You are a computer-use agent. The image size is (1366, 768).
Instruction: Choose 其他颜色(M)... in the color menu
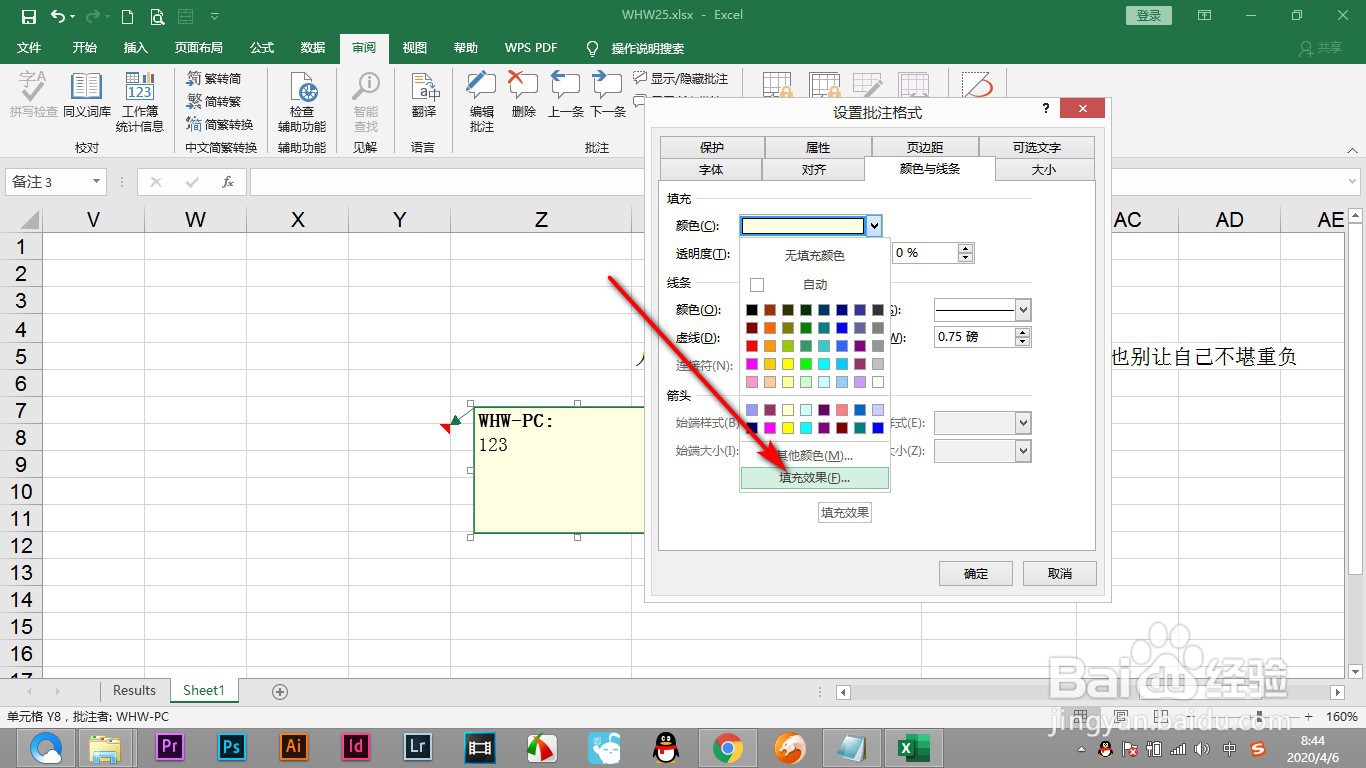click(x=814, y=456)
